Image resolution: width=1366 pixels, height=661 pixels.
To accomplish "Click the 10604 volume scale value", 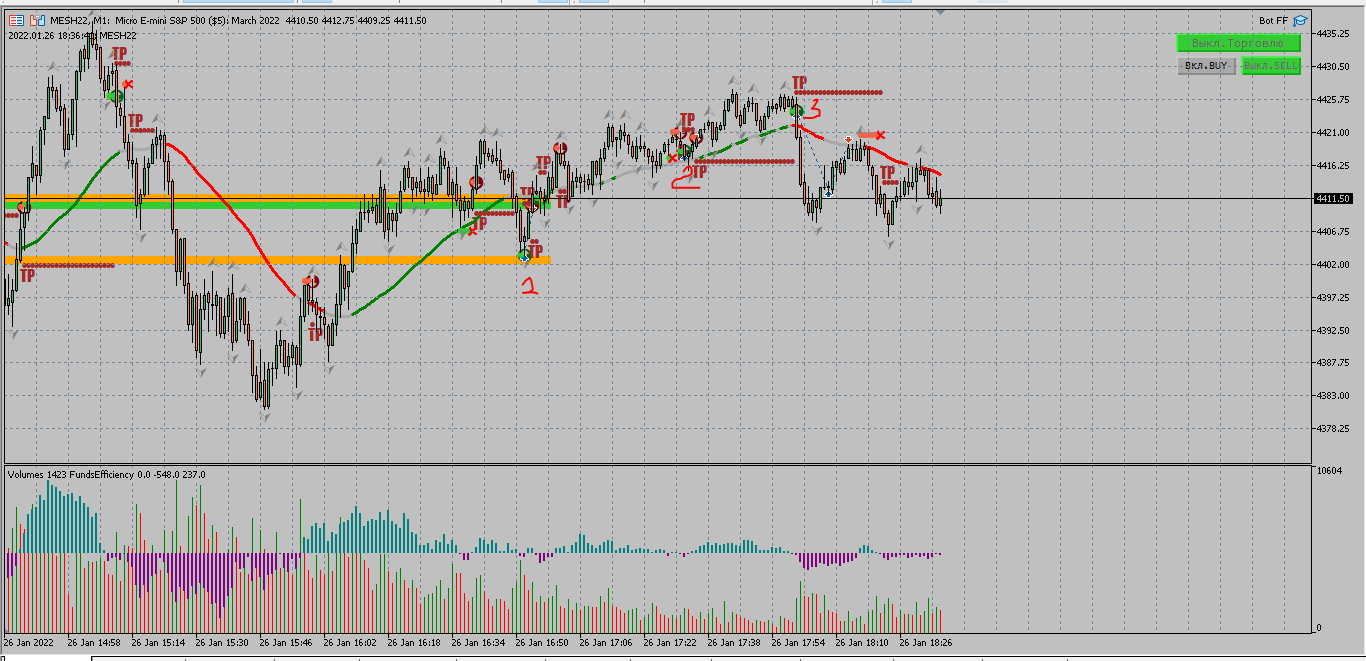I will coord(1331,471).
